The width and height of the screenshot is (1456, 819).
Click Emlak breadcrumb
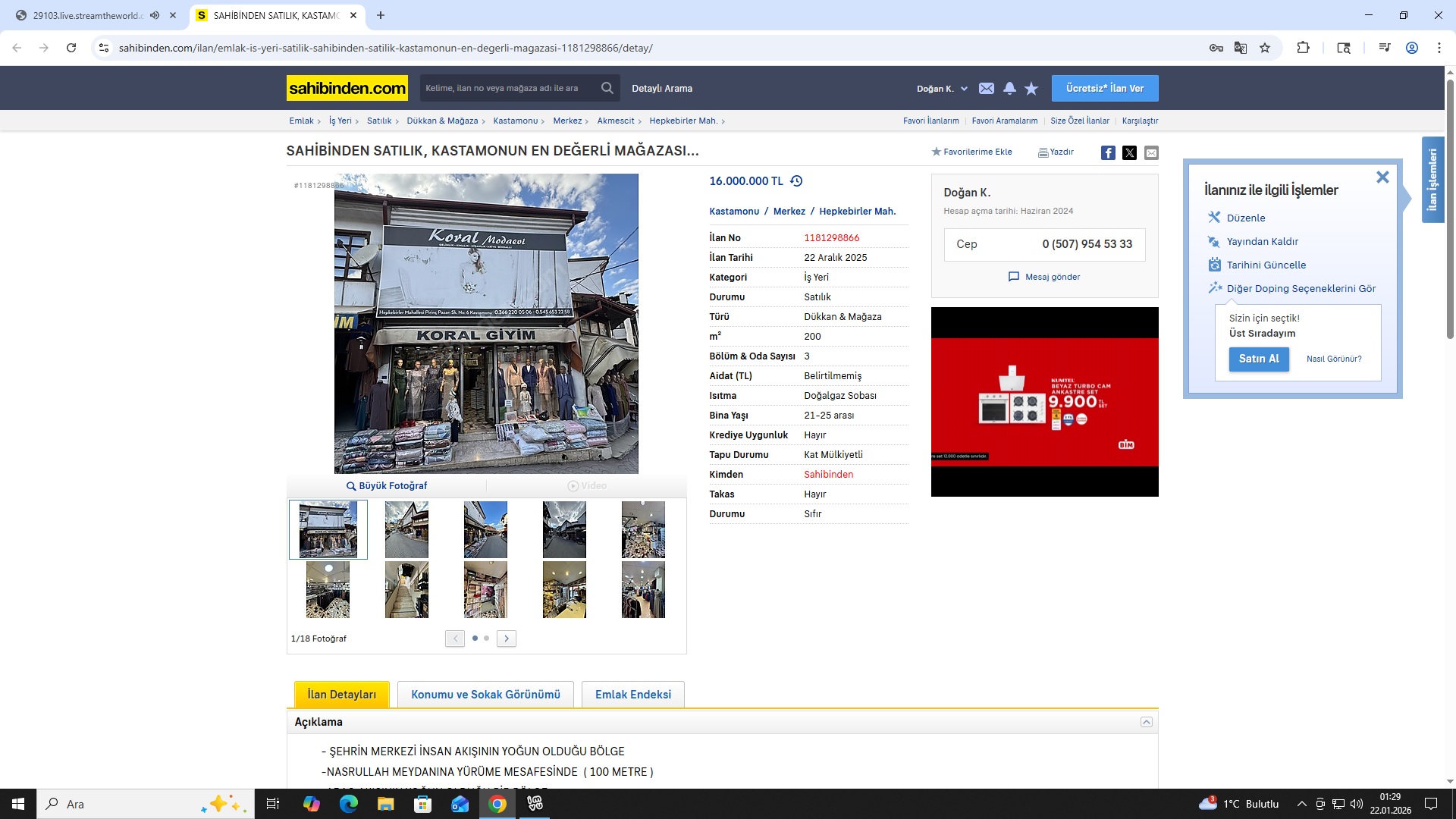301,121
